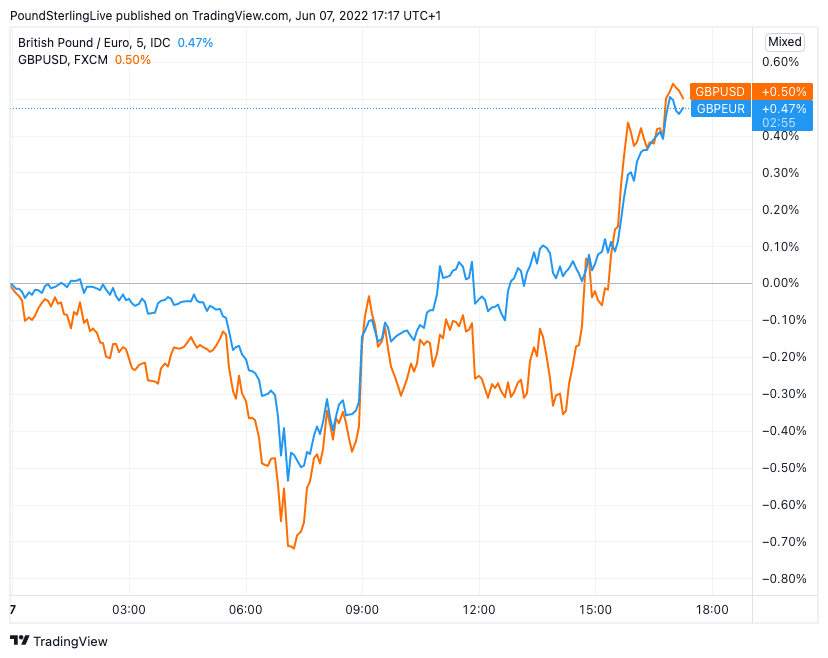Click the 12:00 time axis label
828x658 pixels.
479,610
